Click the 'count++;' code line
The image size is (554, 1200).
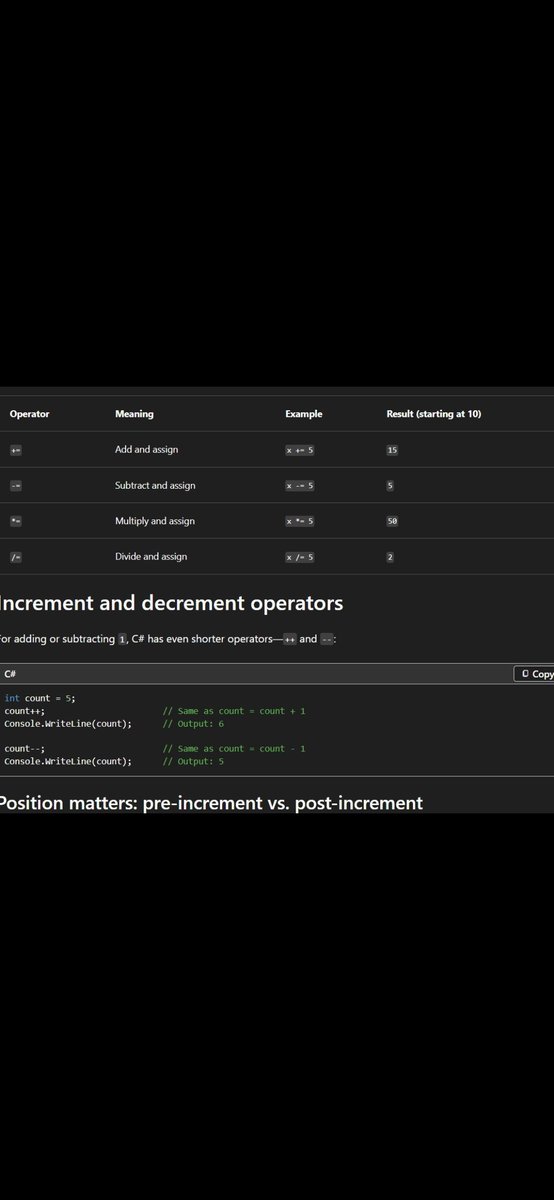(24, 711)
